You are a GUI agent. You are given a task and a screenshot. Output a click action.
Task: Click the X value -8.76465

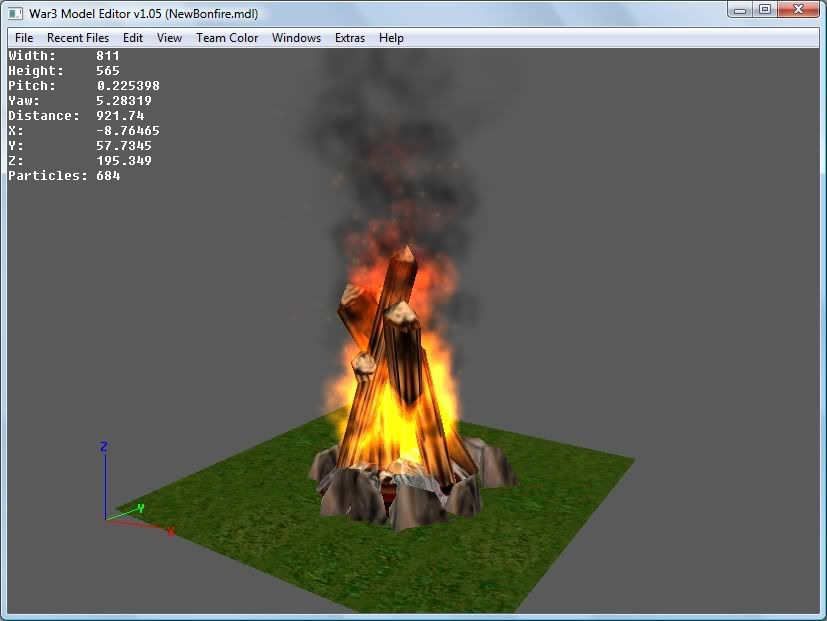click(128, 131)
